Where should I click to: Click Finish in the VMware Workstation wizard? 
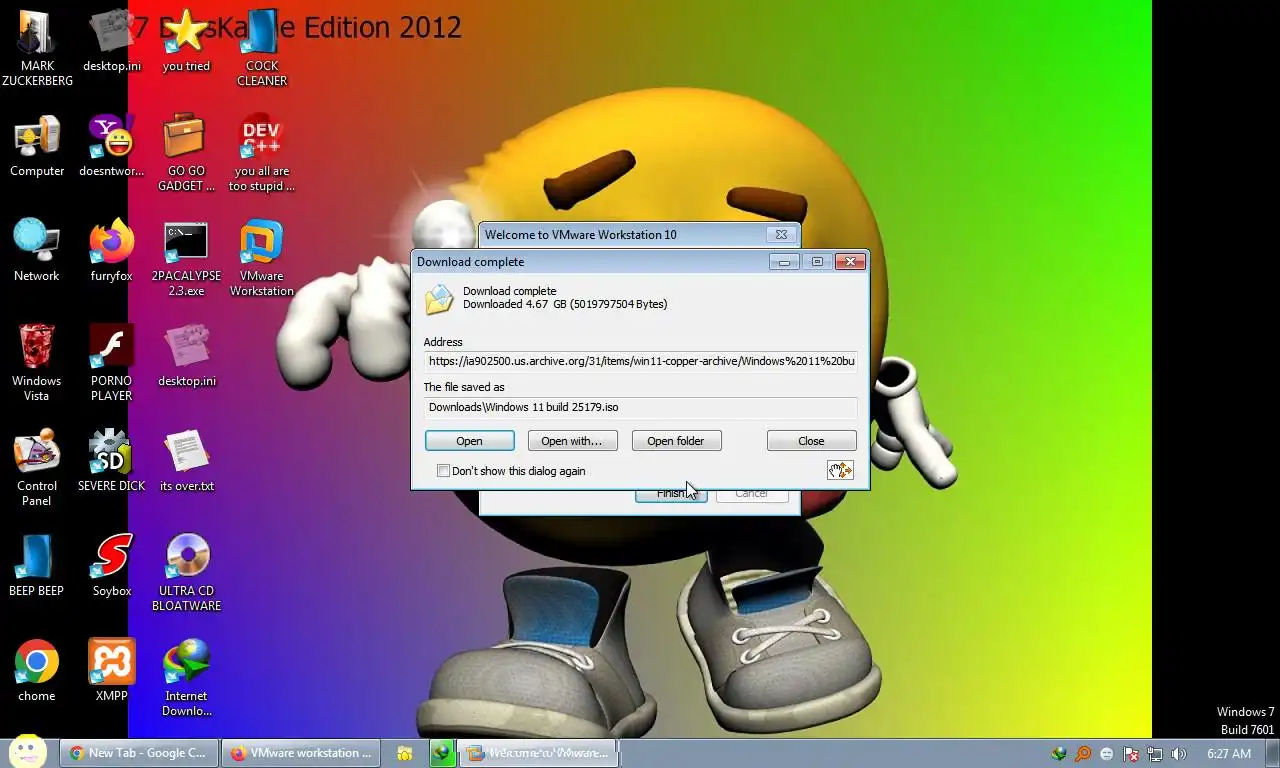click(x=671, y=494)
